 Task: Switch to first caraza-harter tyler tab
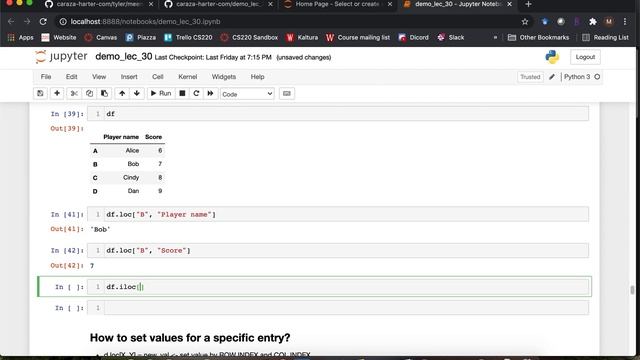click(99, 4)
